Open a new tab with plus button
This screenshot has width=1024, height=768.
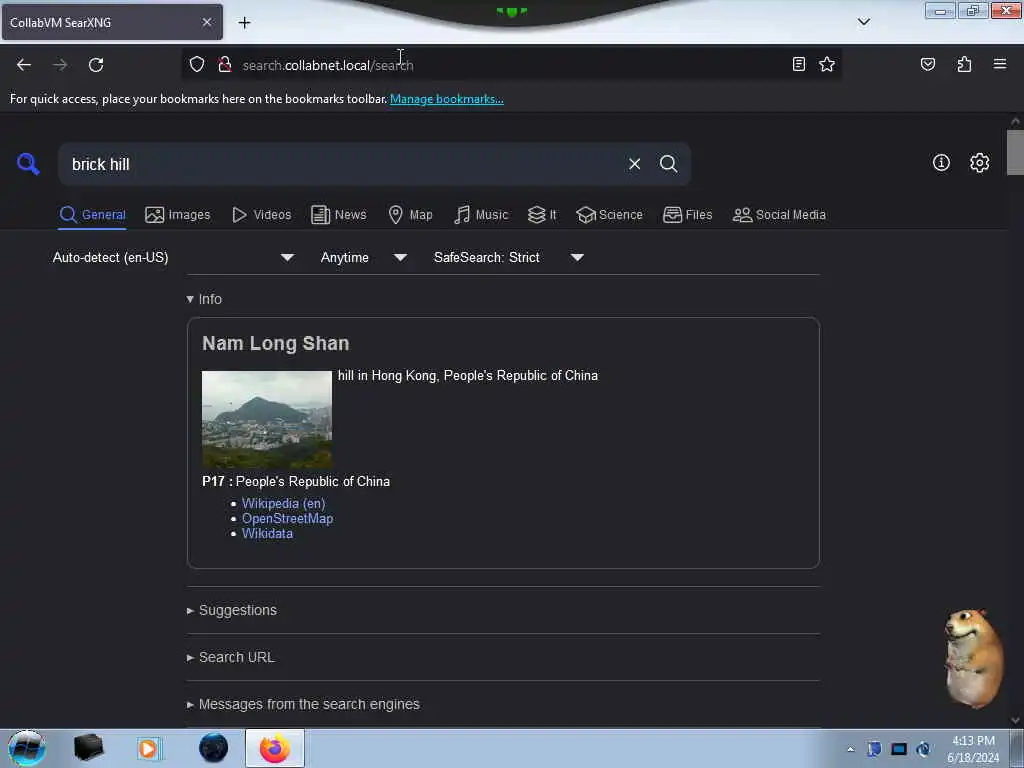[x=244, y=23]
